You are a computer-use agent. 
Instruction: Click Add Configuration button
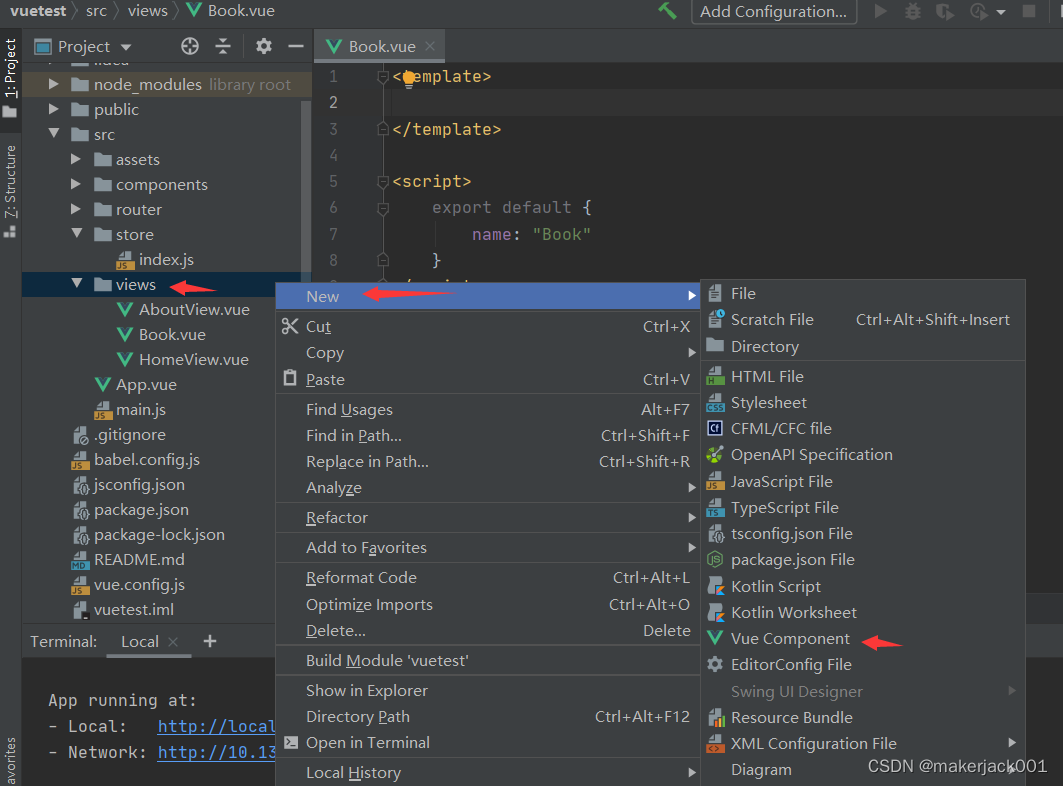773,11
